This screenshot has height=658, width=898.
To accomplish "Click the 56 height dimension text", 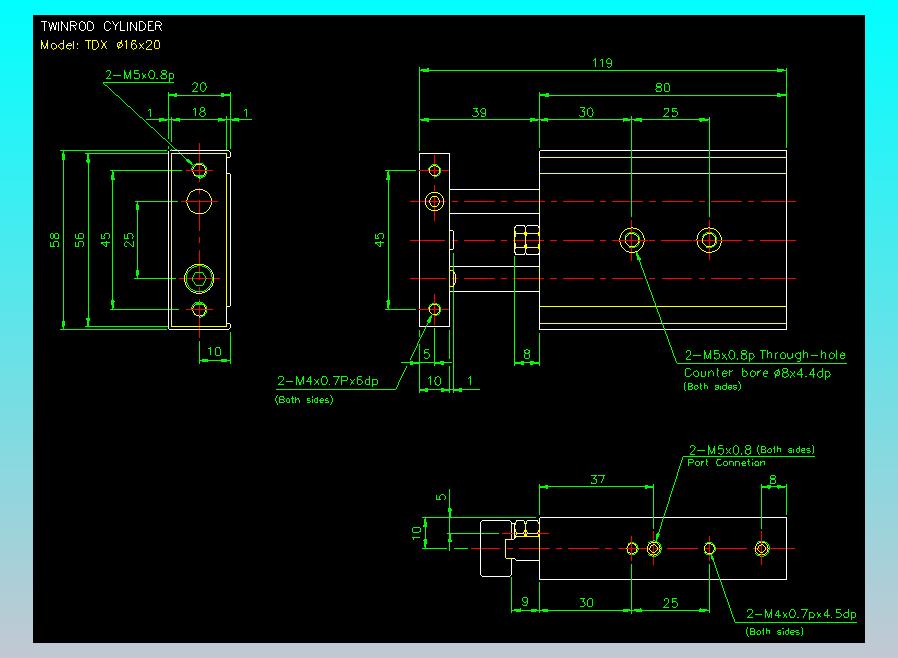I will pyautogui.click(x=80, y=240).
